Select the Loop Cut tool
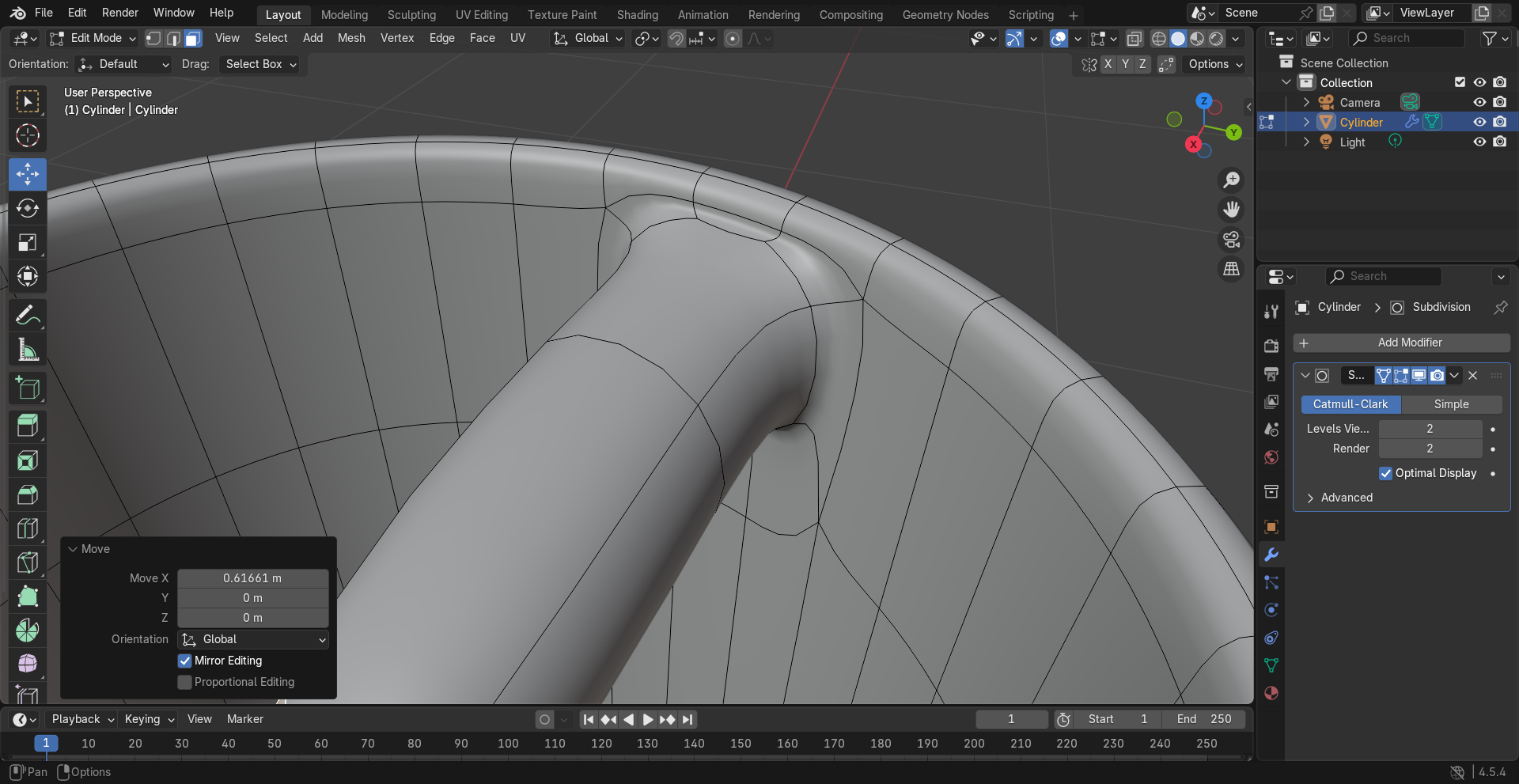 point(28,528)
